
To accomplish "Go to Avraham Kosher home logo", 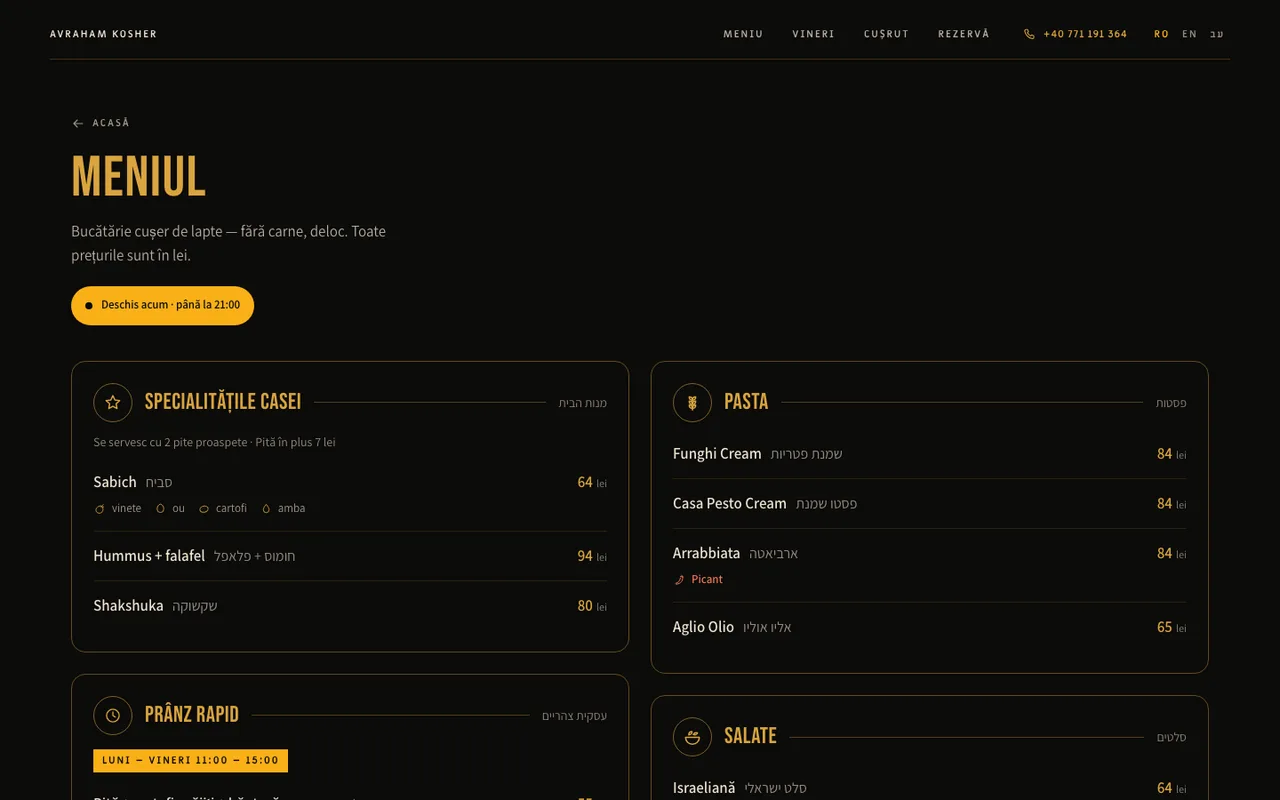I will [x=103, y=34].
